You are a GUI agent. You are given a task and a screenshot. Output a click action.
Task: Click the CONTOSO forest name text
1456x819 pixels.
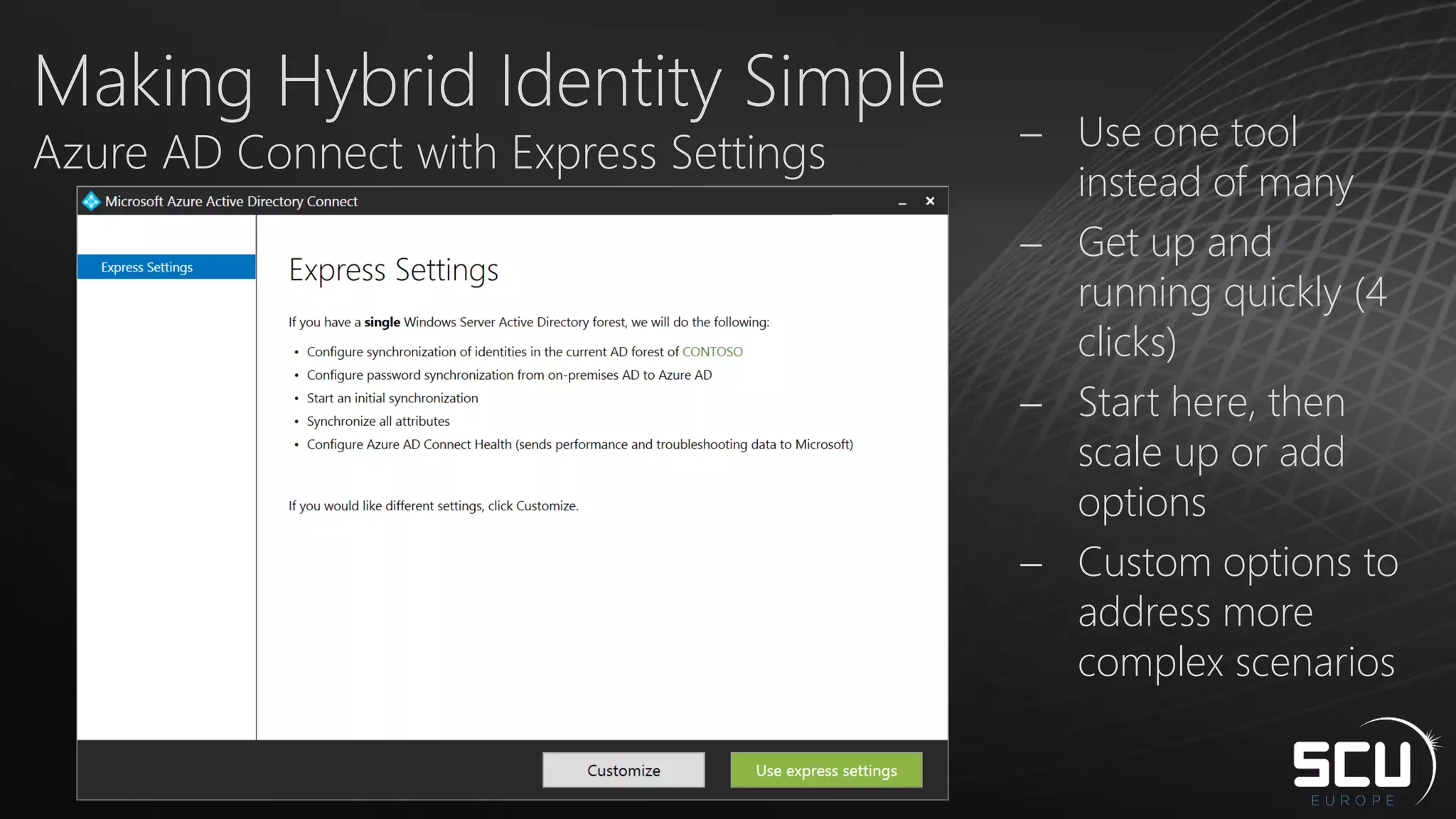712,352
